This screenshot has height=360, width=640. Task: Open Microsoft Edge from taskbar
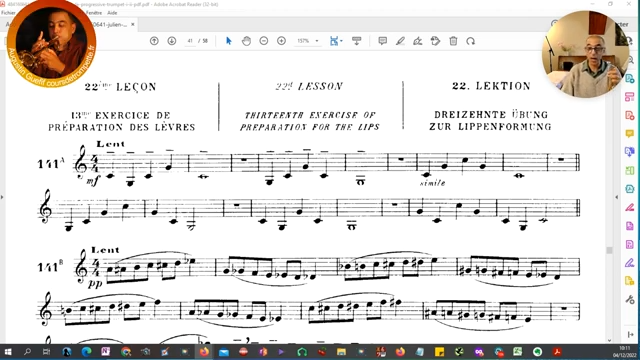(87, 351)
